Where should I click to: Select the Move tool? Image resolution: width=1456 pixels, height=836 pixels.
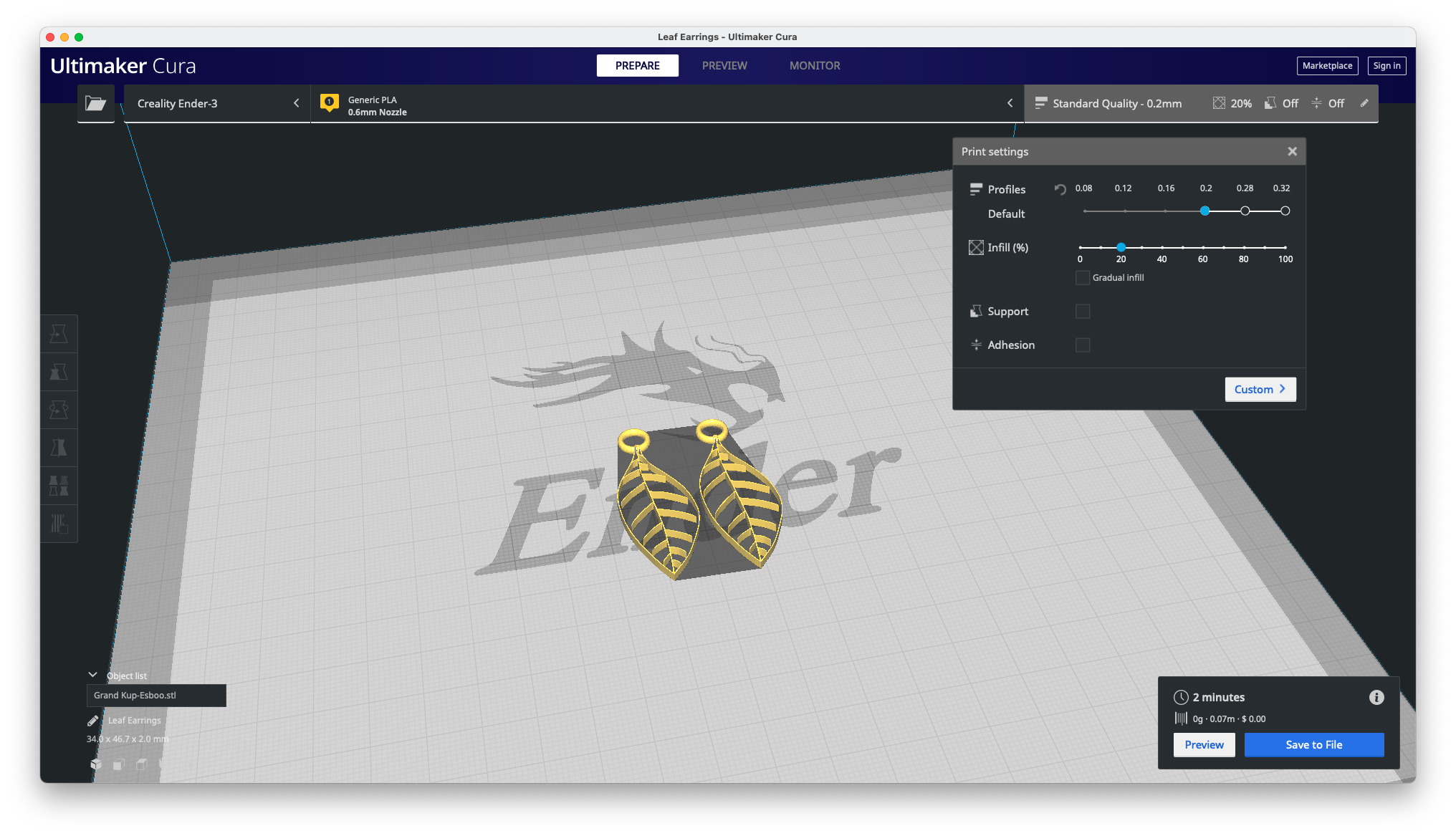click(x=59, y=333)
